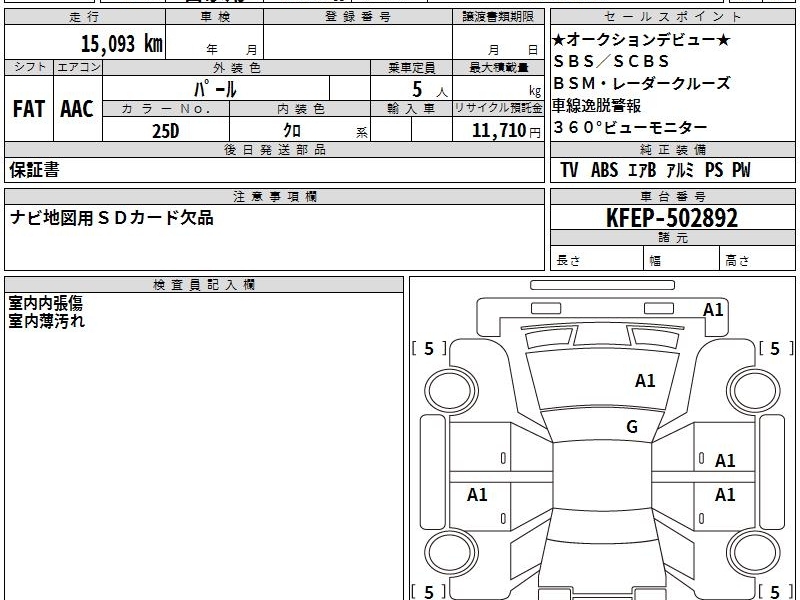The image size is (800, 600).
Task: Click the BSM・レーダークルーズ line
Action: 642,83
